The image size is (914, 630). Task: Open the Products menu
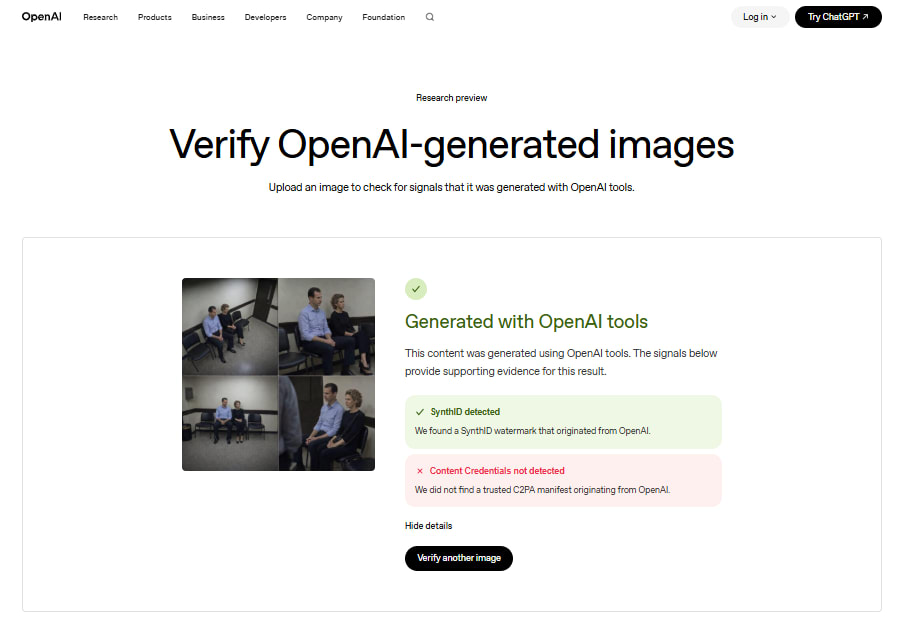point(154,17)
